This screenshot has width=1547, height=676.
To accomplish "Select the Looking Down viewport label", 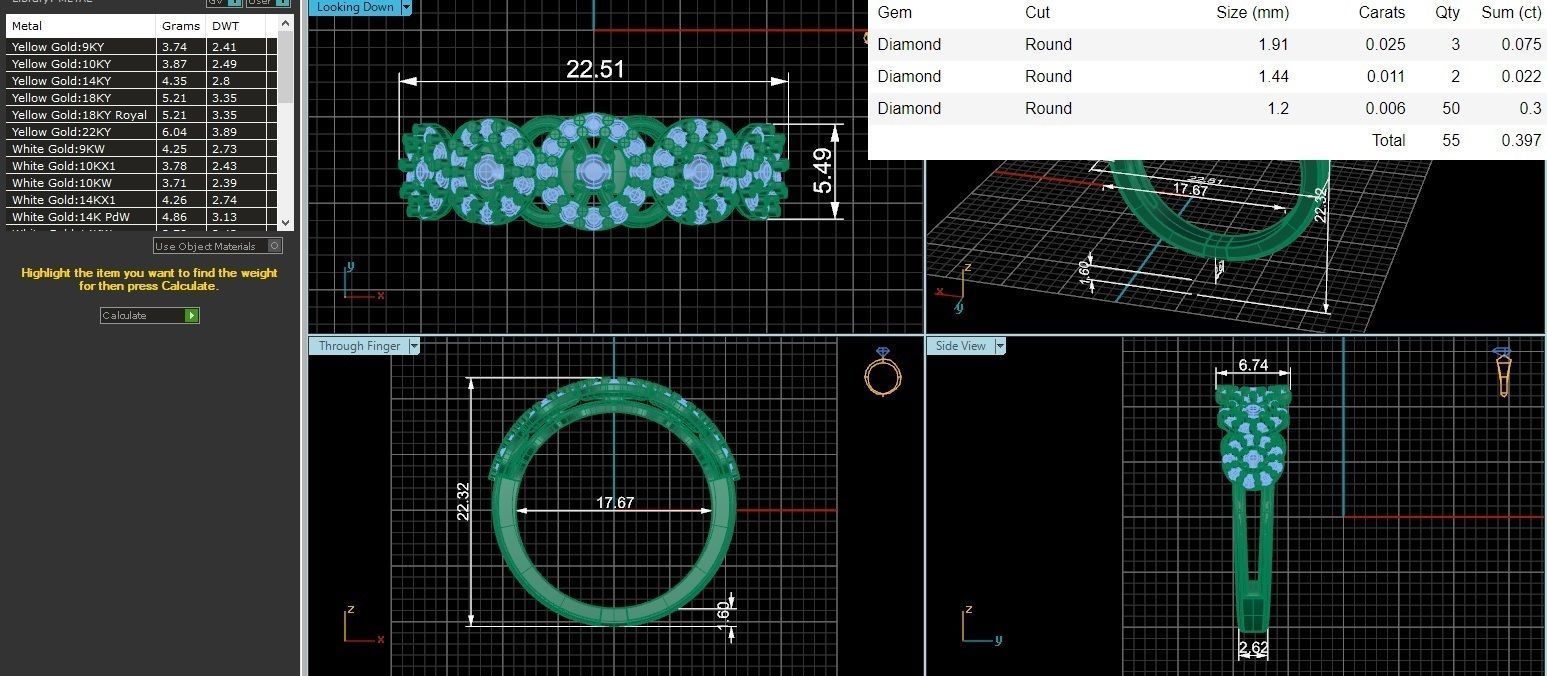I will tap(355, 7).
